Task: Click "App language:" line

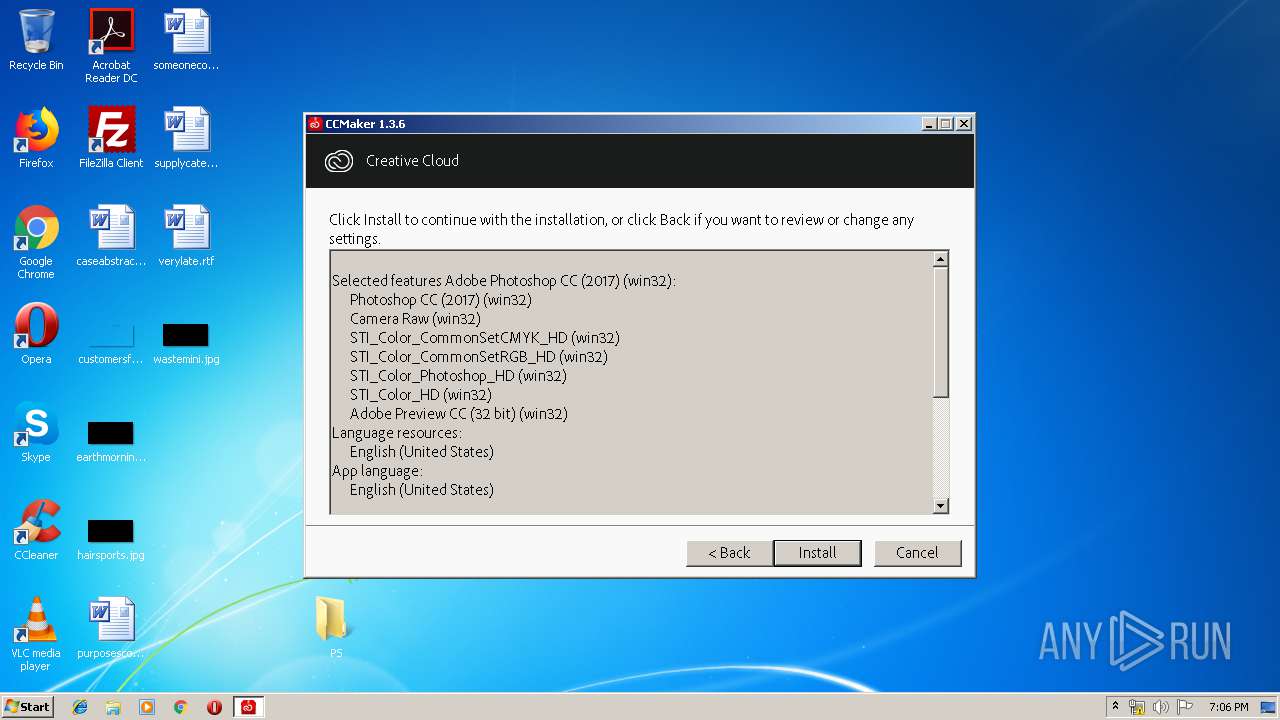Action: coord(377,471)
